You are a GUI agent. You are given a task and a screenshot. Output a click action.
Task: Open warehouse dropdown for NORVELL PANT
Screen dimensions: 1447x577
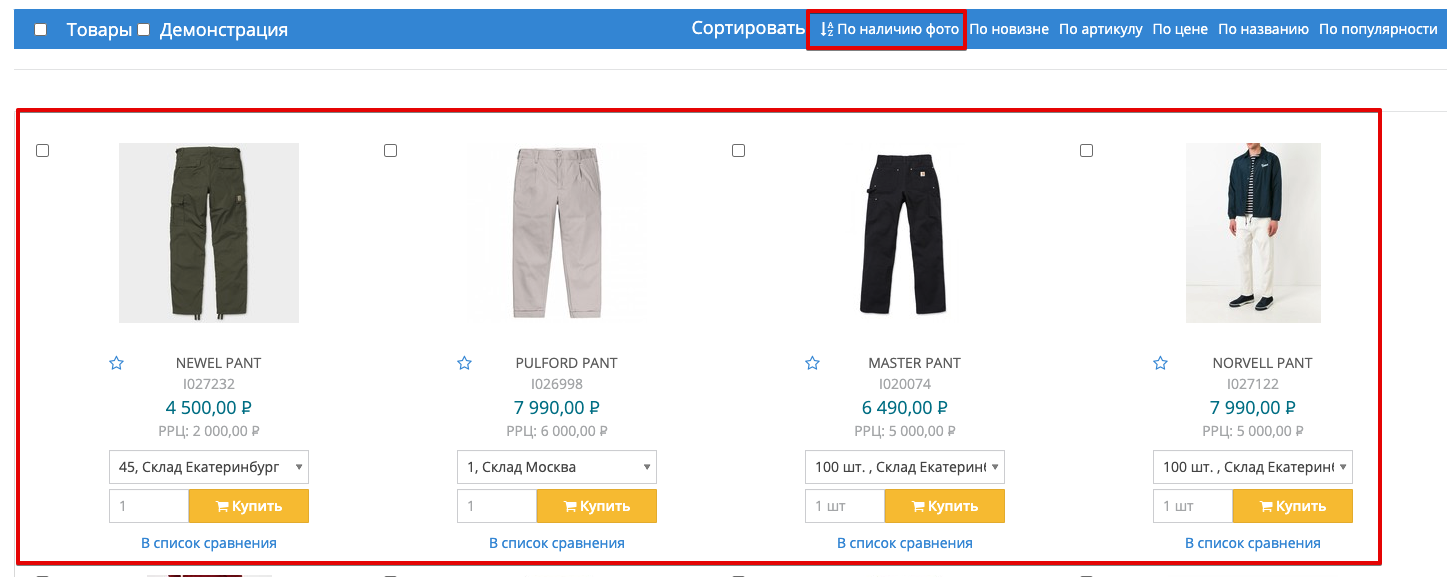[x=1252, y=467]
